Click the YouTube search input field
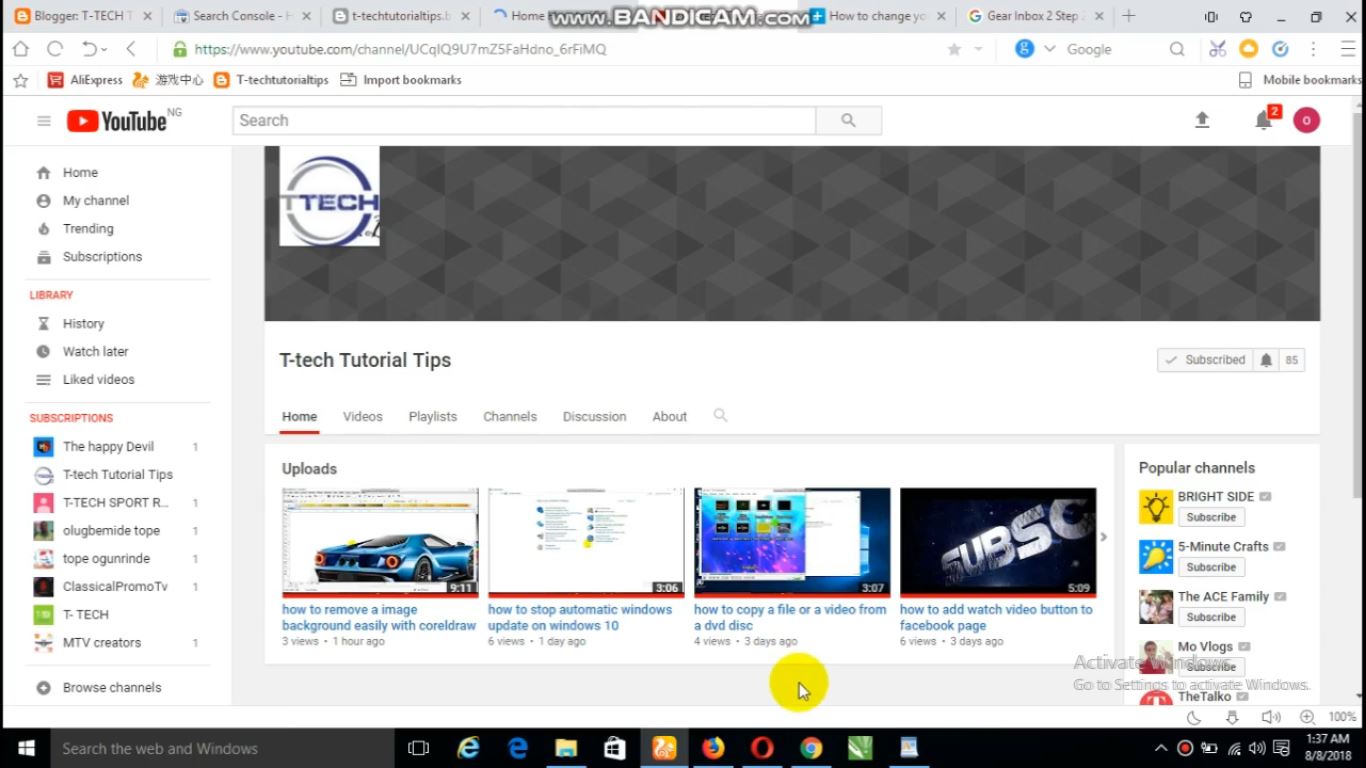1366x768 pixels. coord(524,120)
